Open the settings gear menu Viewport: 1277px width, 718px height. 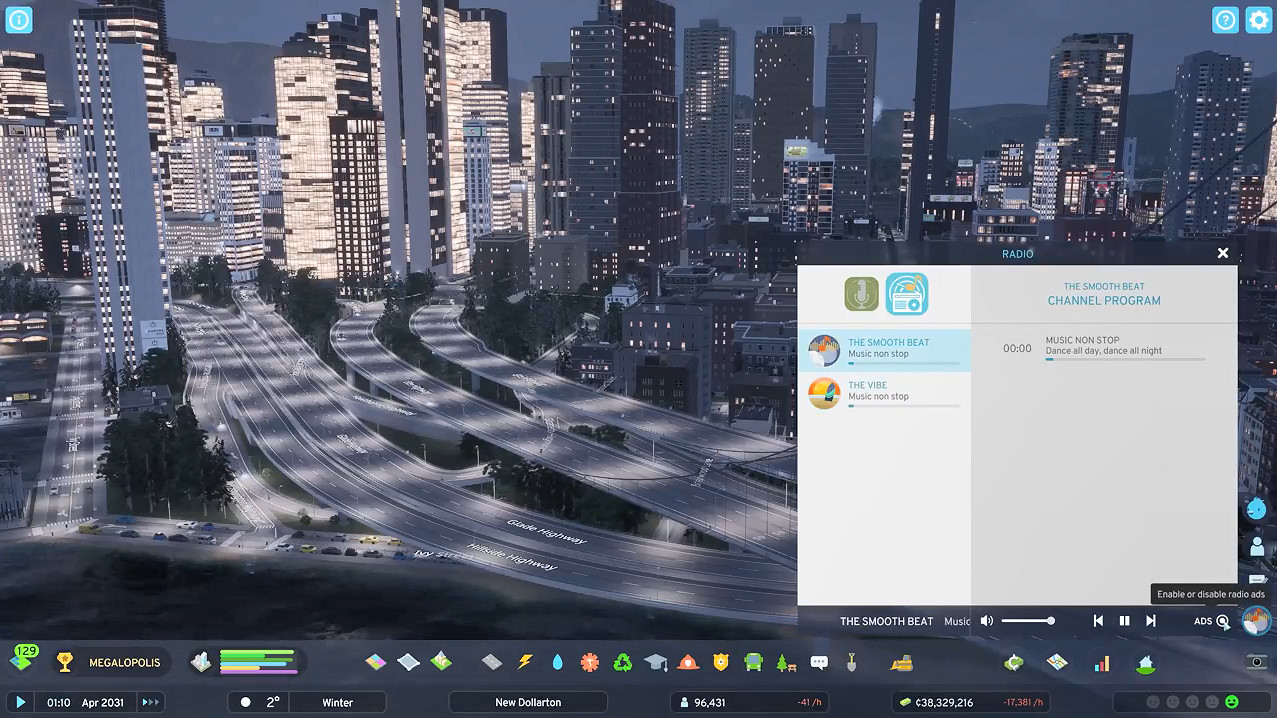tap(1258, 20)
